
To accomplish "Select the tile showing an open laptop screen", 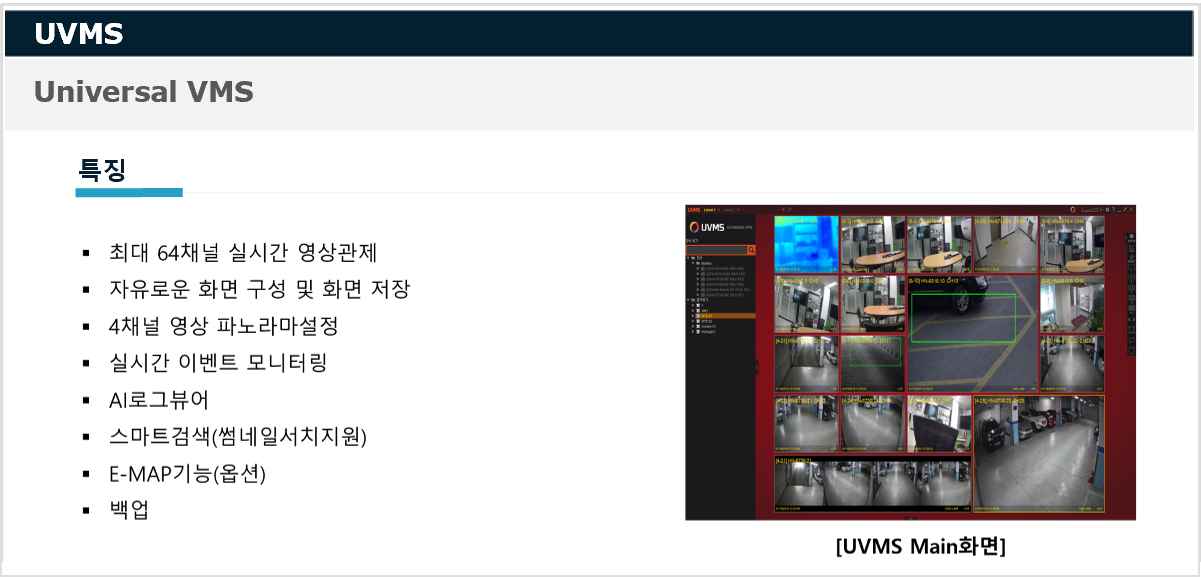I will click(939, 424).
